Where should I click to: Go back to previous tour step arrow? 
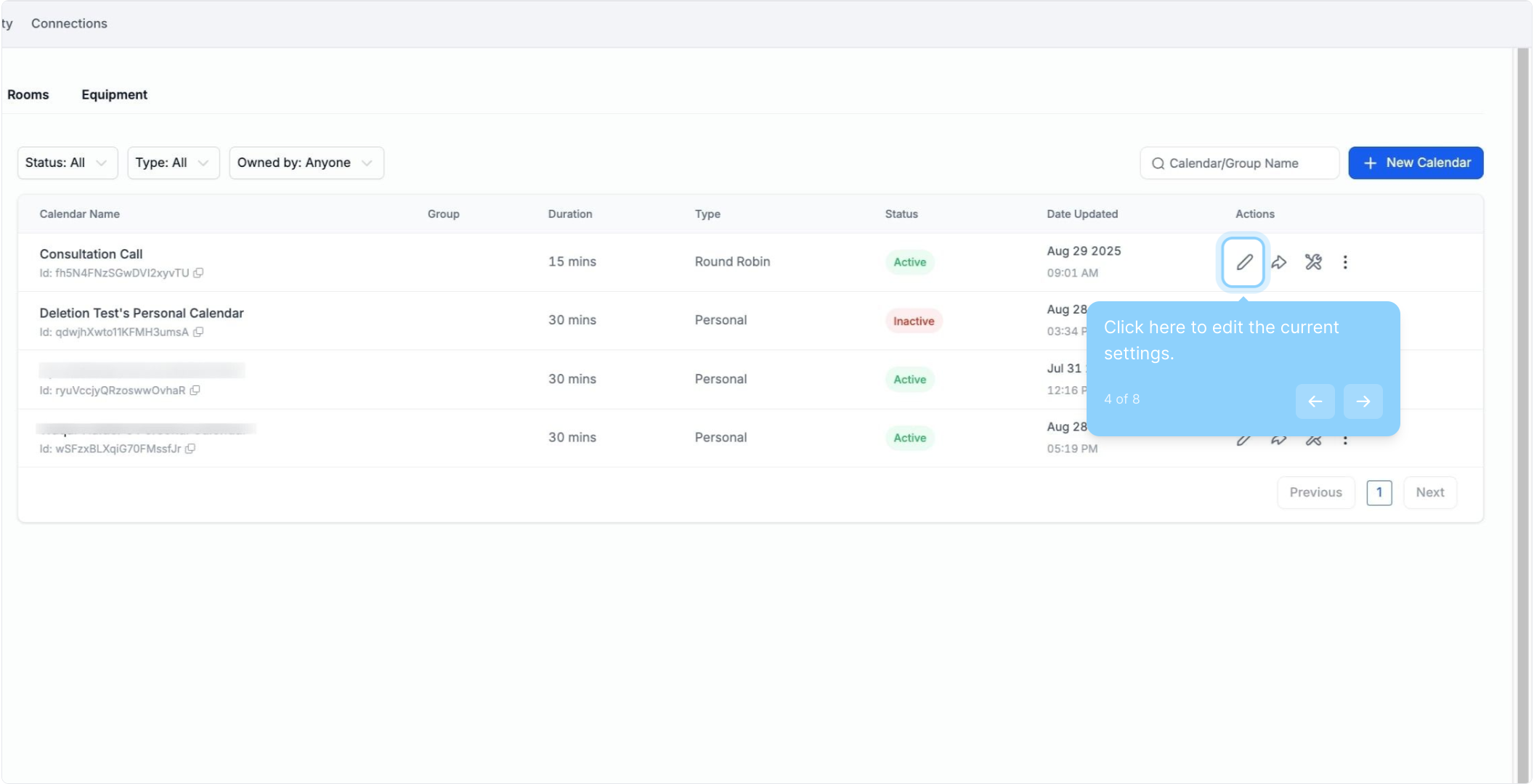pos(1315,401)
